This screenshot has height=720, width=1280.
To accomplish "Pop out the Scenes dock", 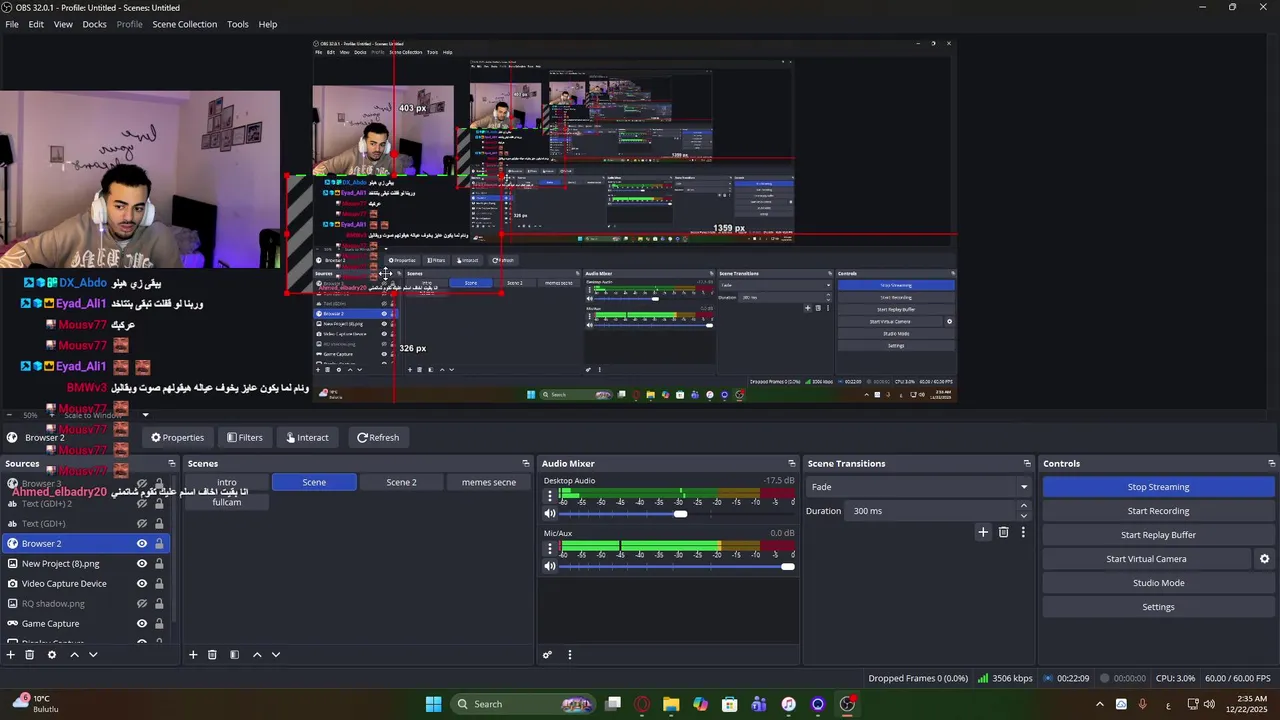I will pyautogui.click(x=526, y=463).
